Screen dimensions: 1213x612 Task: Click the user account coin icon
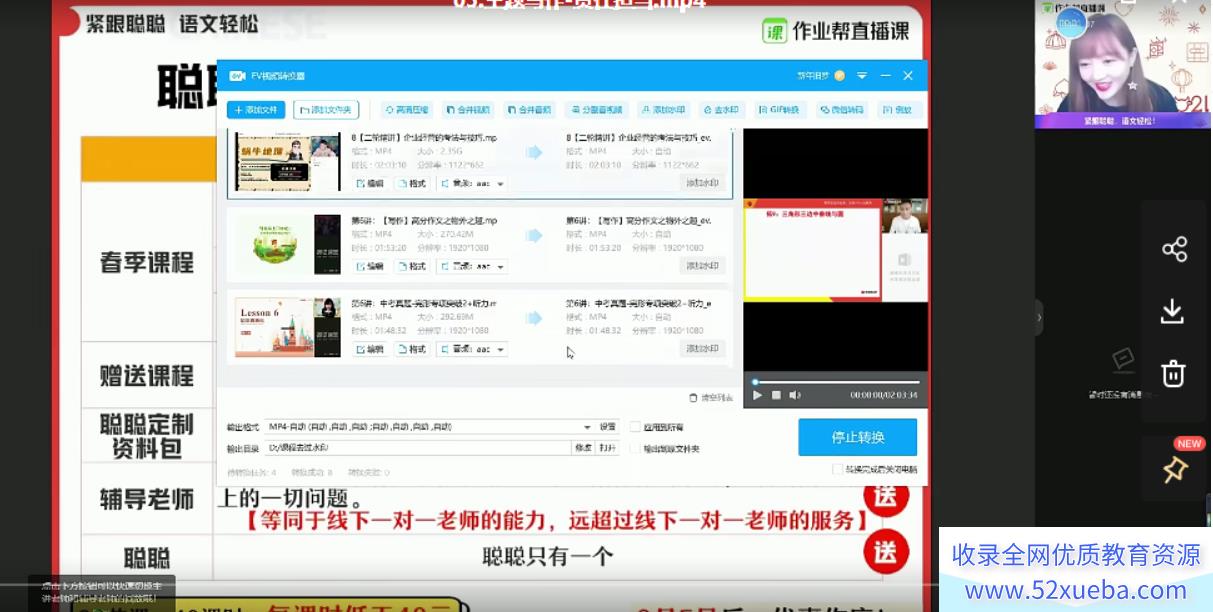840,76
